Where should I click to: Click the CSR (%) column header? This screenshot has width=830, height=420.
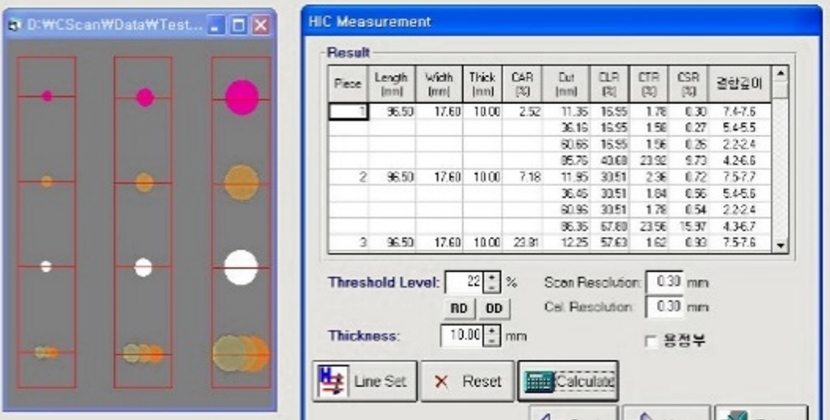(x=688, y=84)
